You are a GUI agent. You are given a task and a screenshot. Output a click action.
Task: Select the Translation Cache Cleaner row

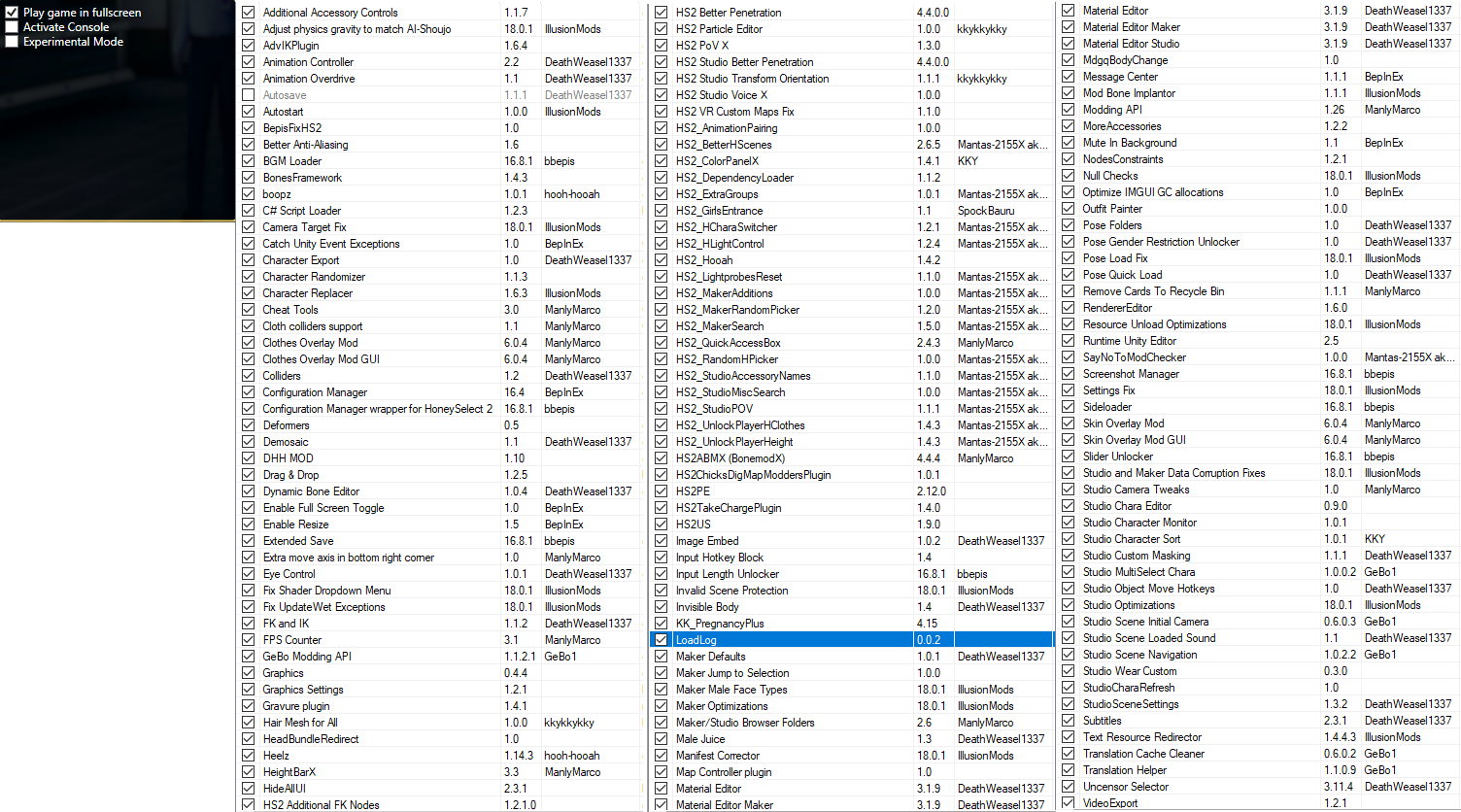click(1259, 754)
